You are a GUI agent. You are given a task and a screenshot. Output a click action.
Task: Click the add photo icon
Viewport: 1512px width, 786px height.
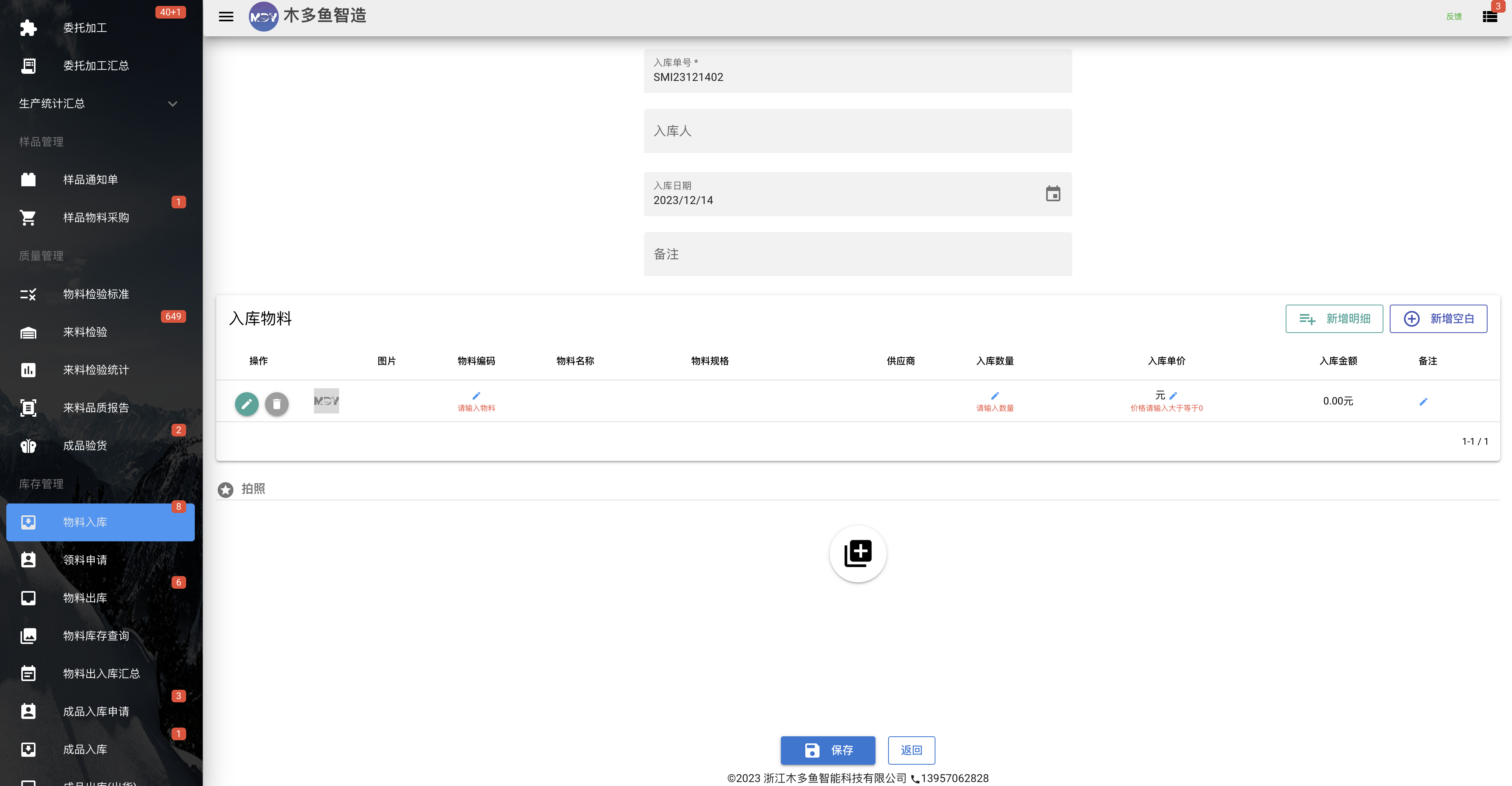(857, 553)
